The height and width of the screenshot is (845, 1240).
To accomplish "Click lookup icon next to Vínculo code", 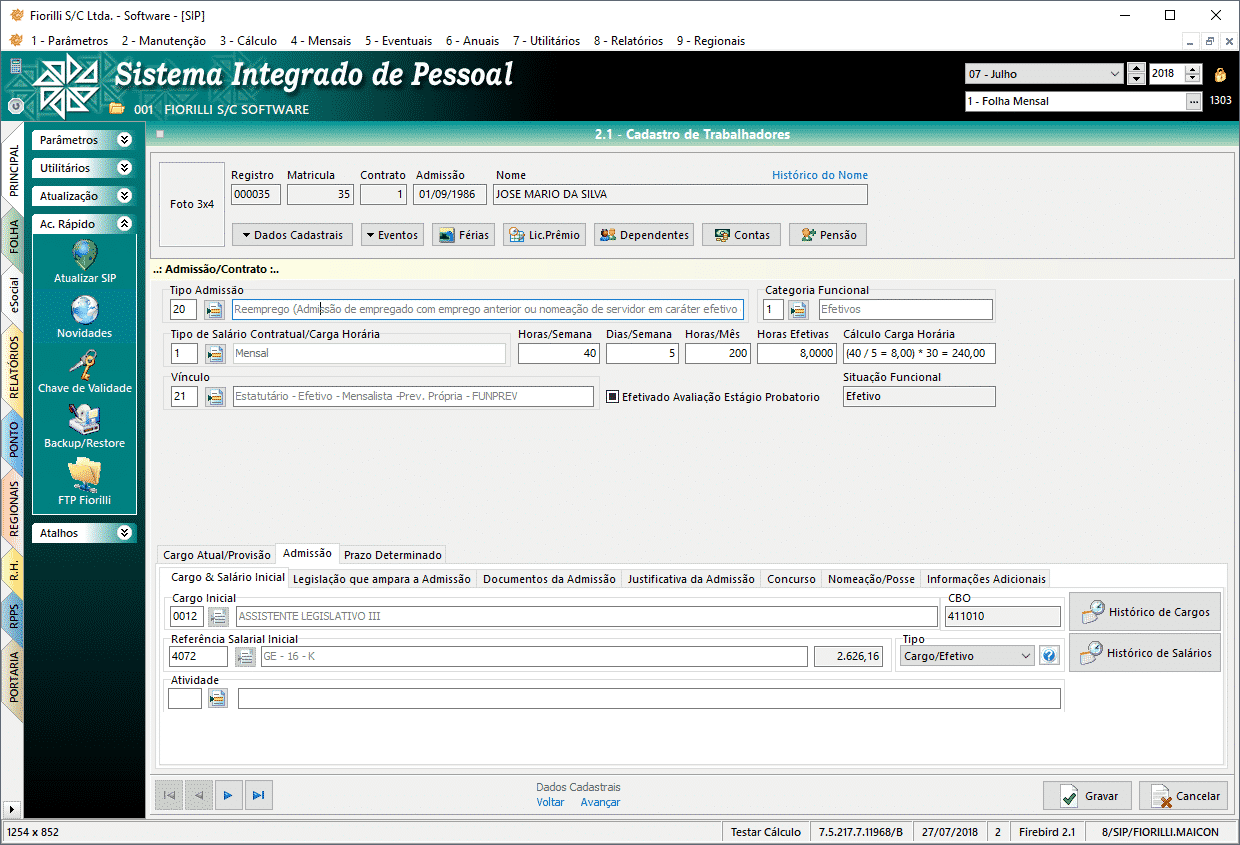I will click(x=215, y=397).
